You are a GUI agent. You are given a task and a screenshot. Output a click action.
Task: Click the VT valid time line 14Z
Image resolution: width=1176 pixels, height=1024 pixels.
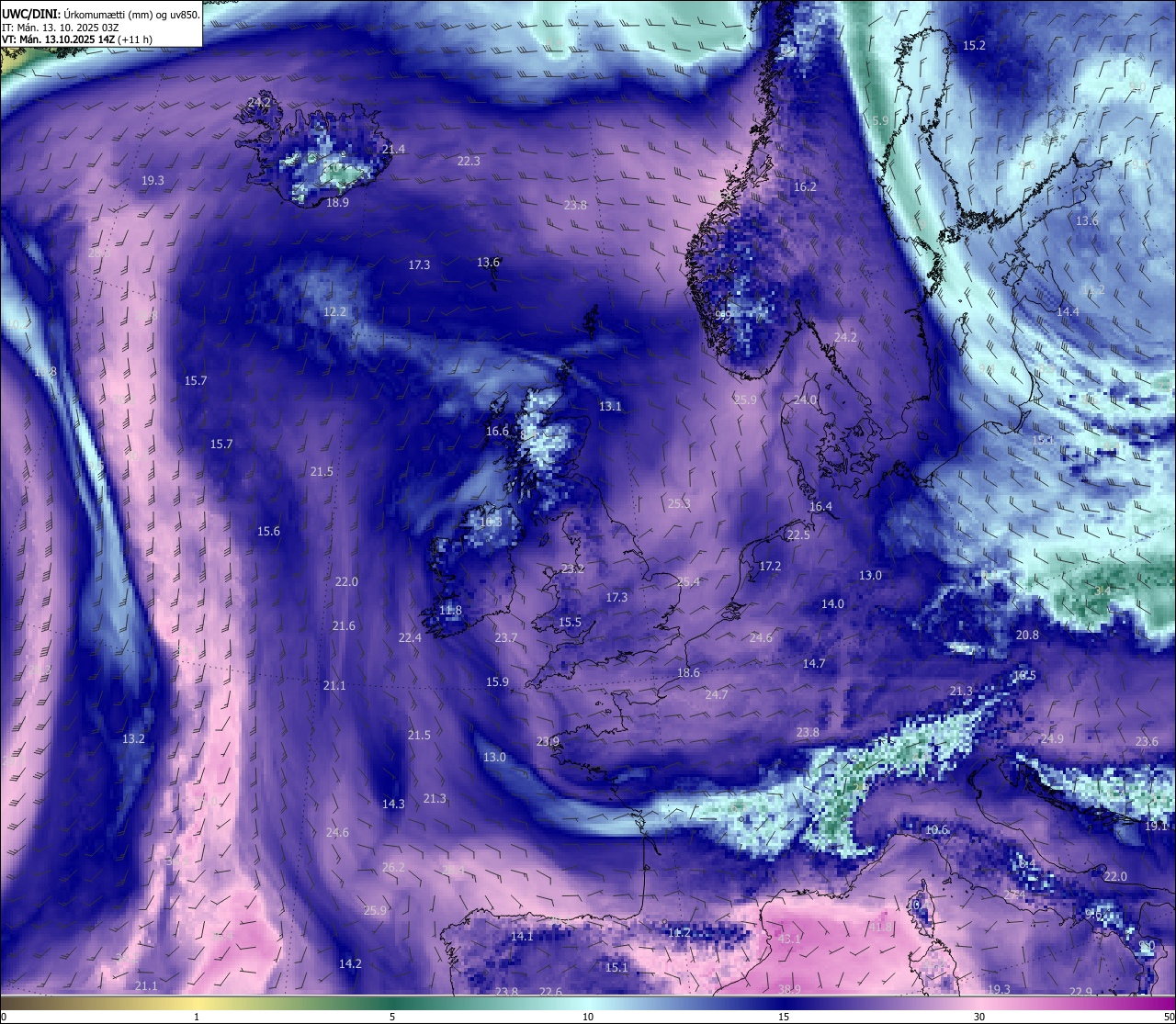(x=77, y=39)
